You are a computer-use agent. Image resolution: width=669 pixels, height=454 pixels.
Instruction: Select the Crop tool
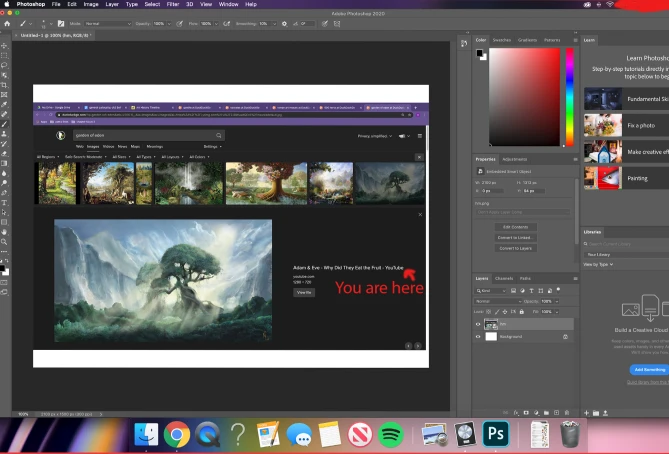click(4, 85)
